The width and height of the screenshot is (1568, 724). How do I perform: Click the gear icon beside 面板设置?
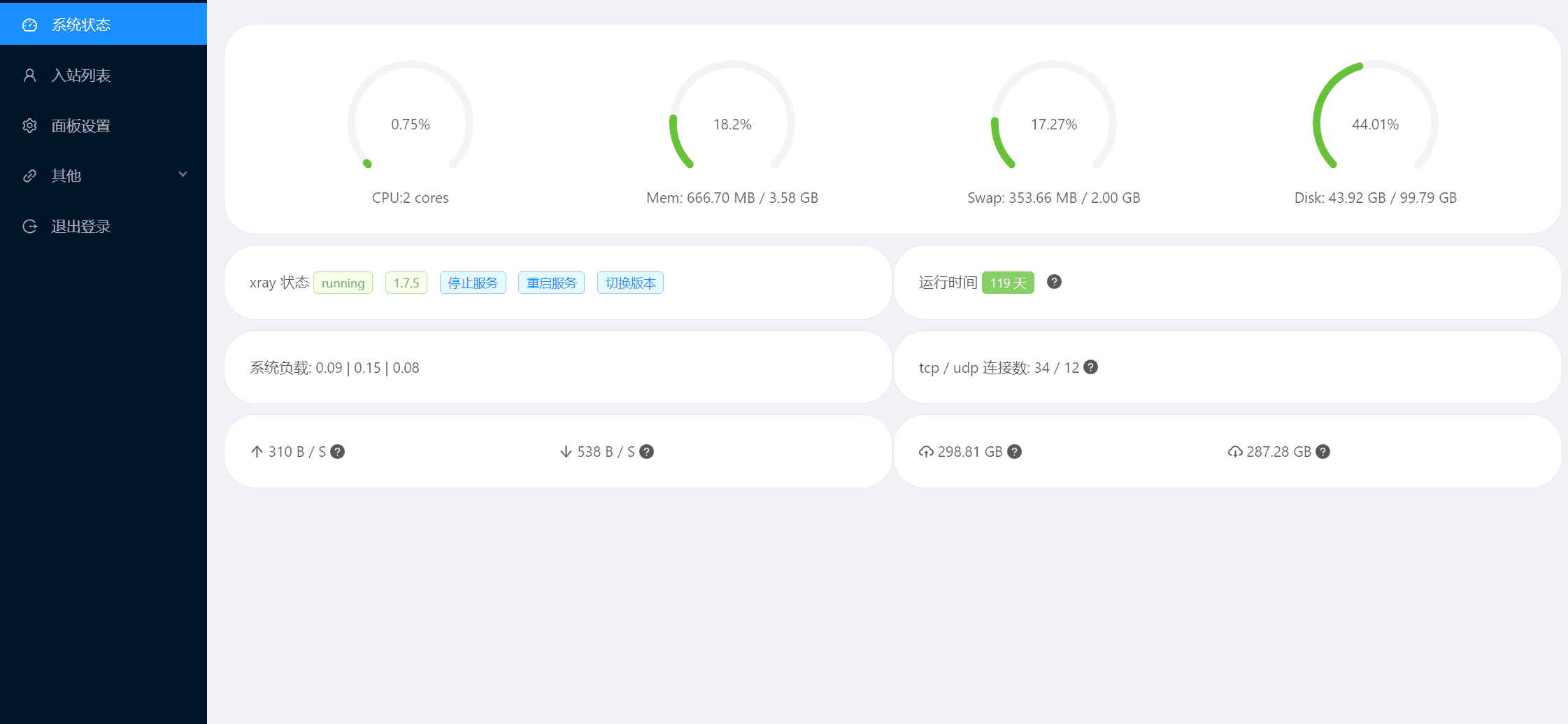coord(29,125)
